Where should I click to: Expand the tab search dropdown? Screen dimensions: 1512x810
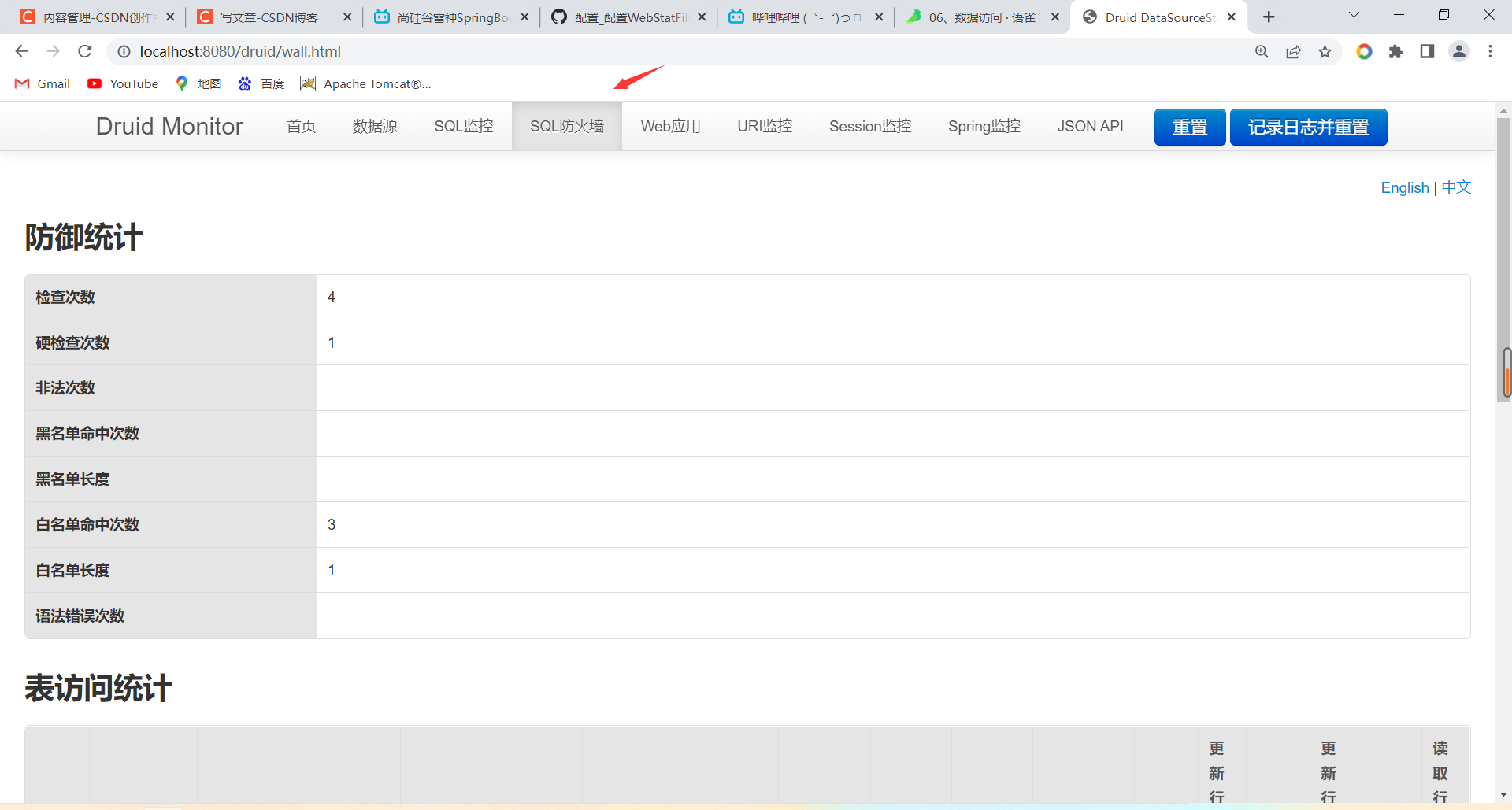tap(1354, 15)
